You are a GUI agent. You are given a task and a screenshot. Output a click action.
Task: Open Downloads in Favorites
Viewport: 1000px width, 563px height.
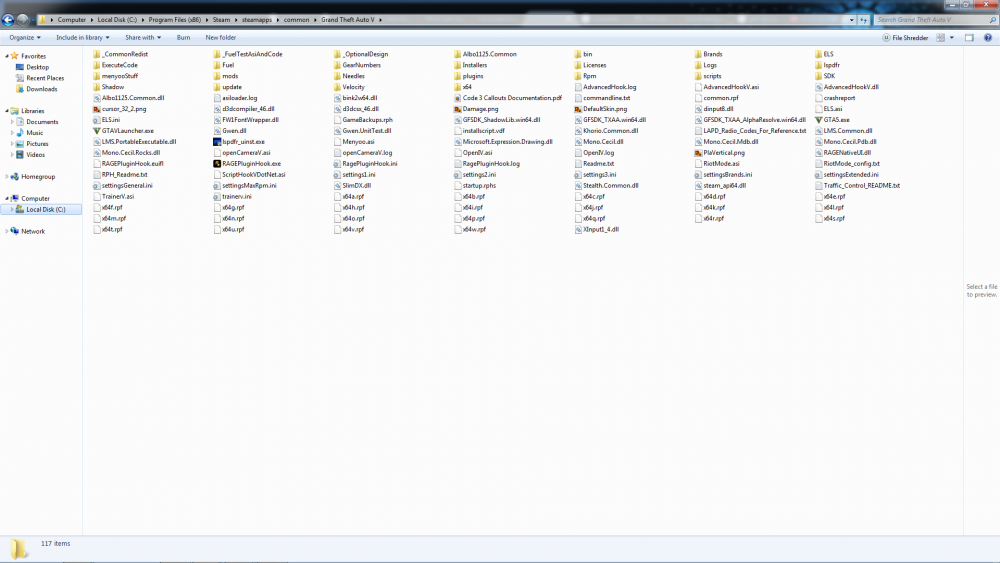[41, 89]
